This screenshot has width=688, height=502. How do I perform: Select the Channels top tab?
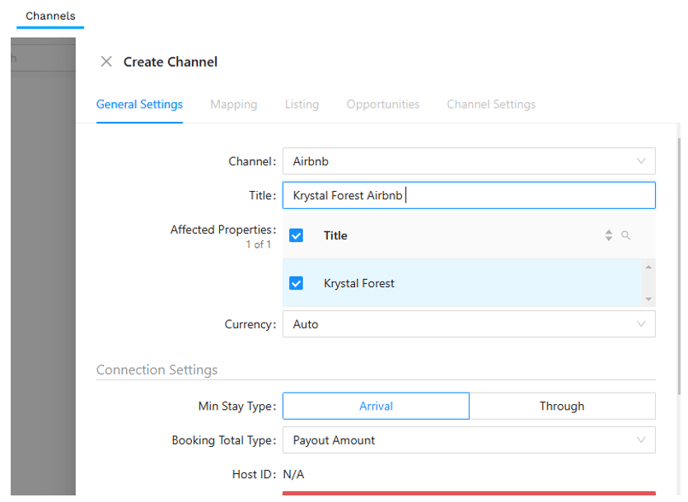50,16
